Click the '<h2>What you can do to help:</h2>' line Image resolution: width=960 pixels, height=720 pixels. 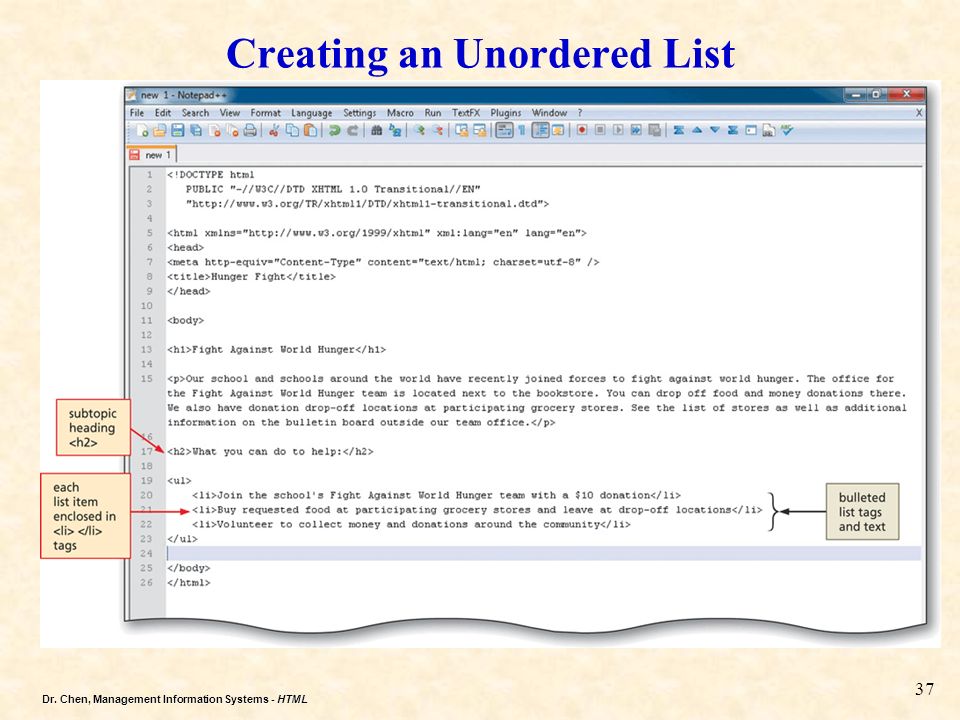click(270, 451)
